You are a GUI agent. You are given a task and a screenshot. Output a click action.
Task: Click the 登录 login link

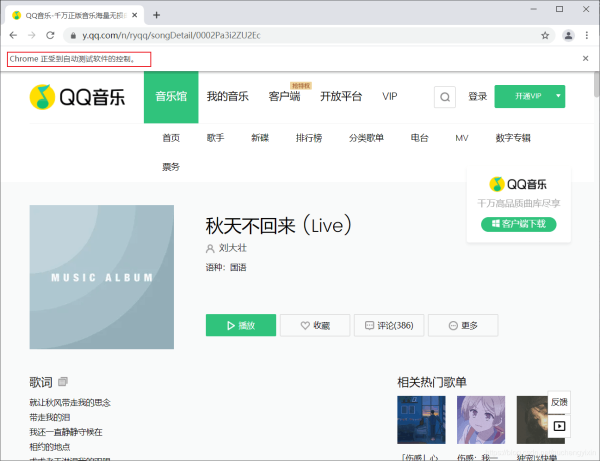point(477,97)
